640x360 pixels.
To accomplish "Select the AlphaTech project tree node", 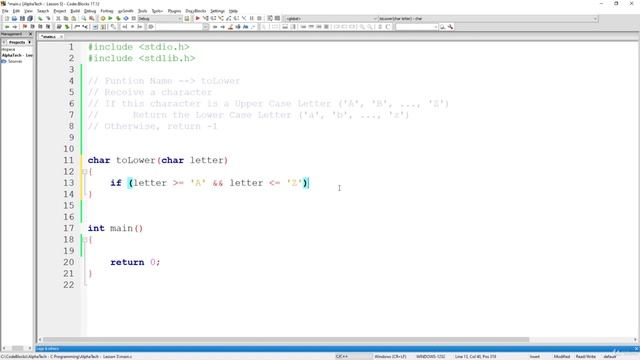I will coord(17,55).
